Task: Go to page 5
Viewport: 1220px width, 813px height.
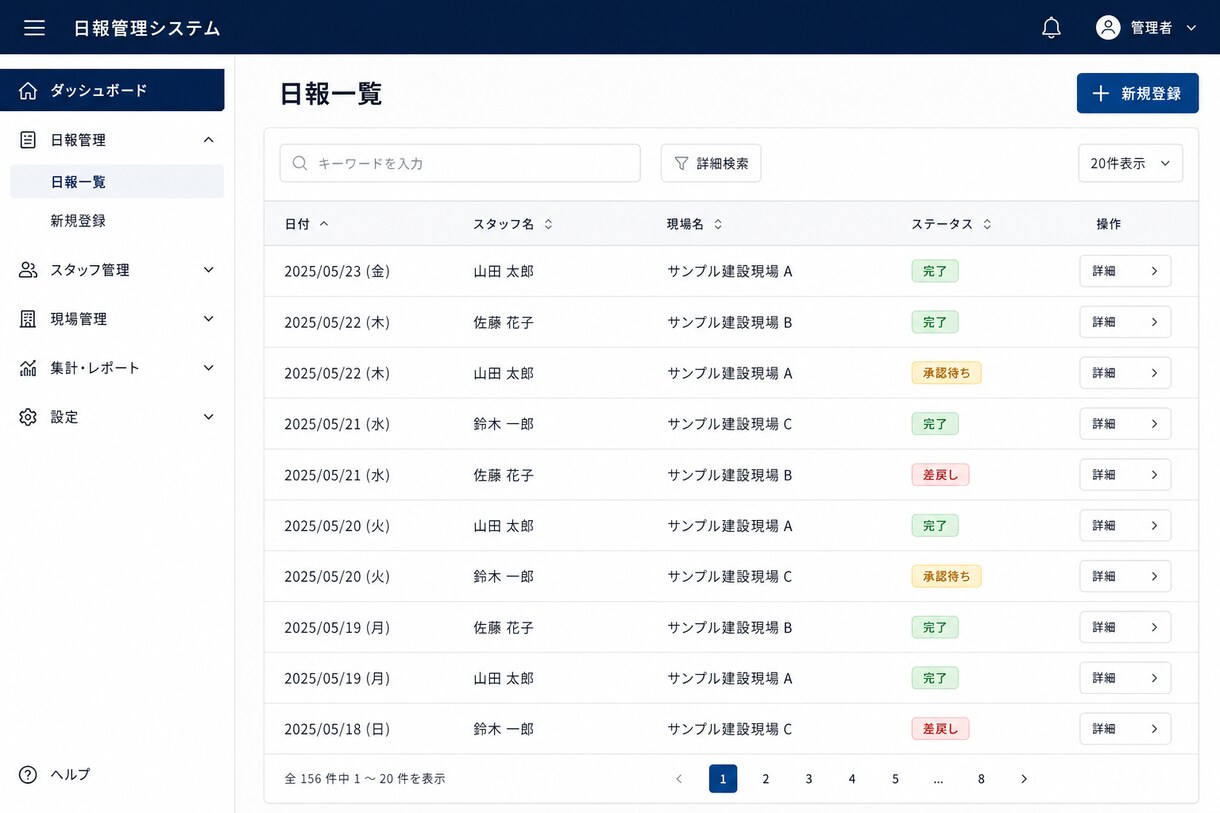Action: point(895,779)
